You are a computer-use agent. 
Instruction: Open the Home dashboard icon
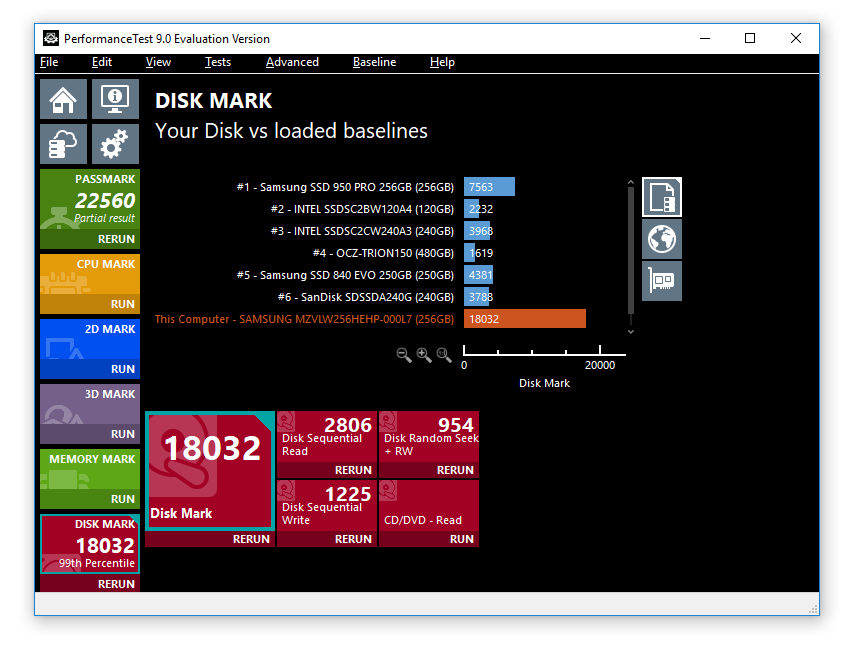[63, 99]
